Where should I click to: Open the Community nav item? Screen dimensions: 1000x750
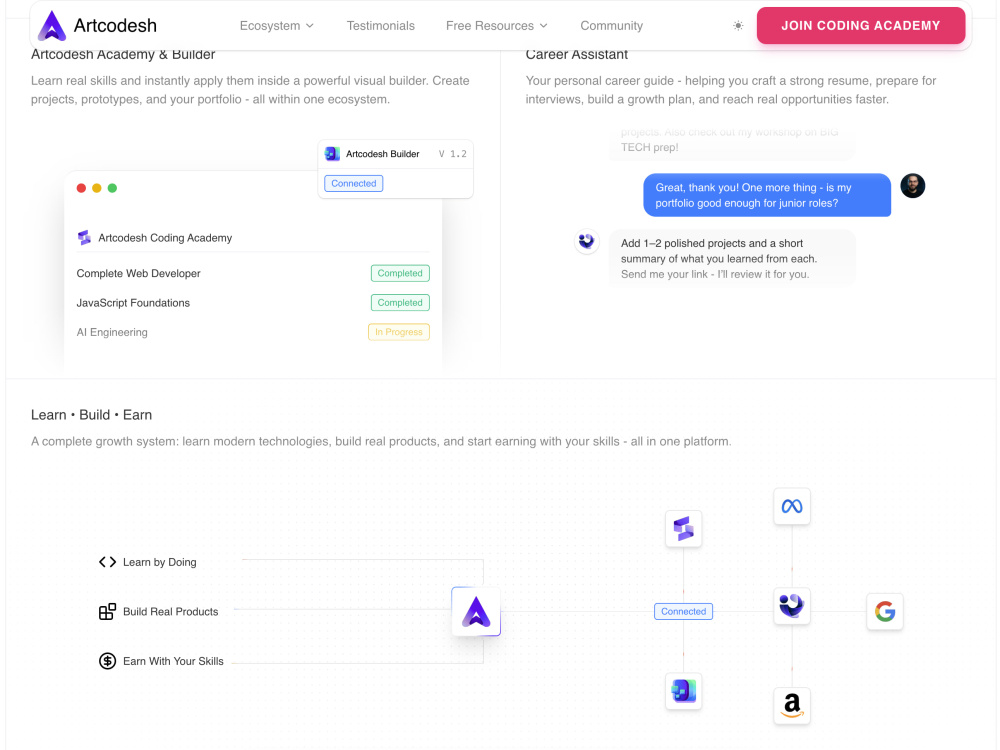coord(612,26)
